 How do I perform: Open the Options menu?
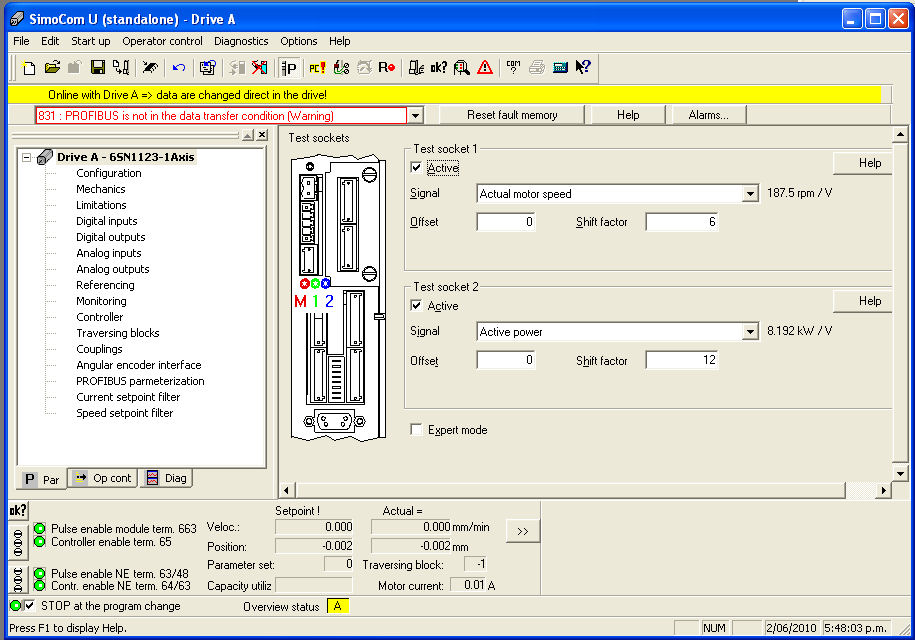coord(298,41)
